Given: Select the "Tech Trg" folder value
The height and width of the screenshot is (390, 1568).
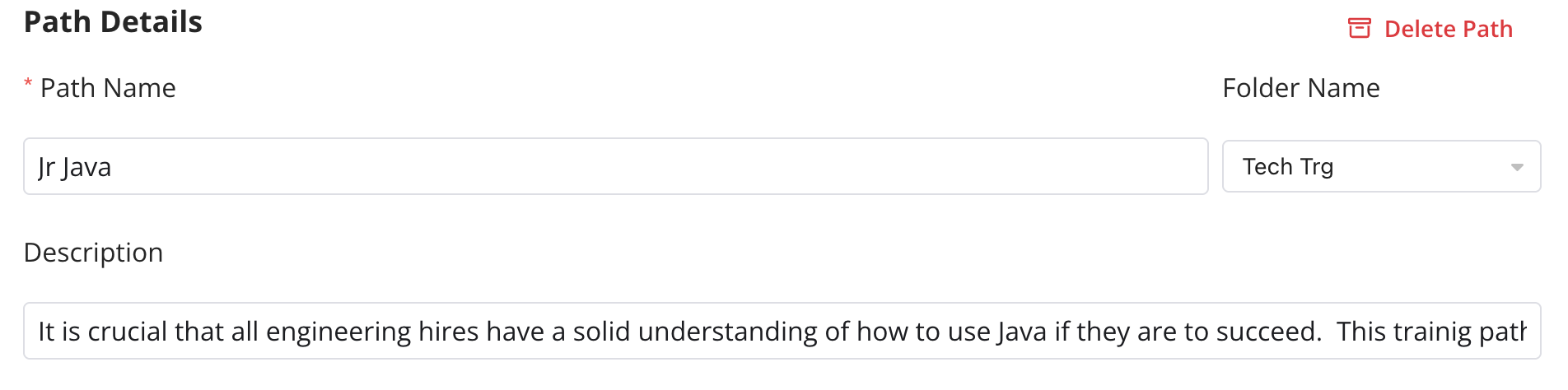Looking at the screenshot, I should point(1287,166).
